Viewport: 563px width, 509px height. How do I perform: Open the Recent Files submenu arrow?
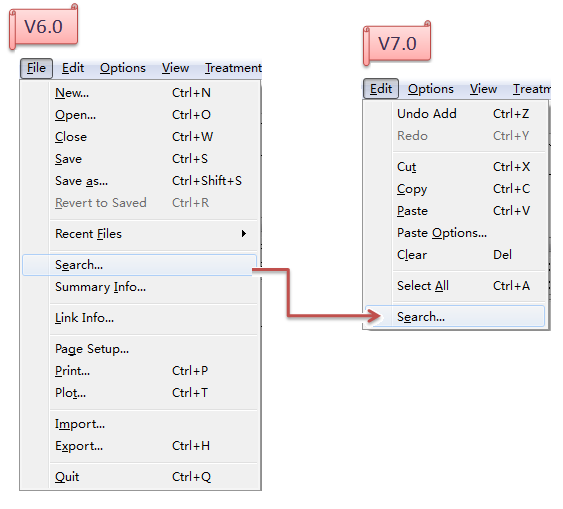pos(244,234)
